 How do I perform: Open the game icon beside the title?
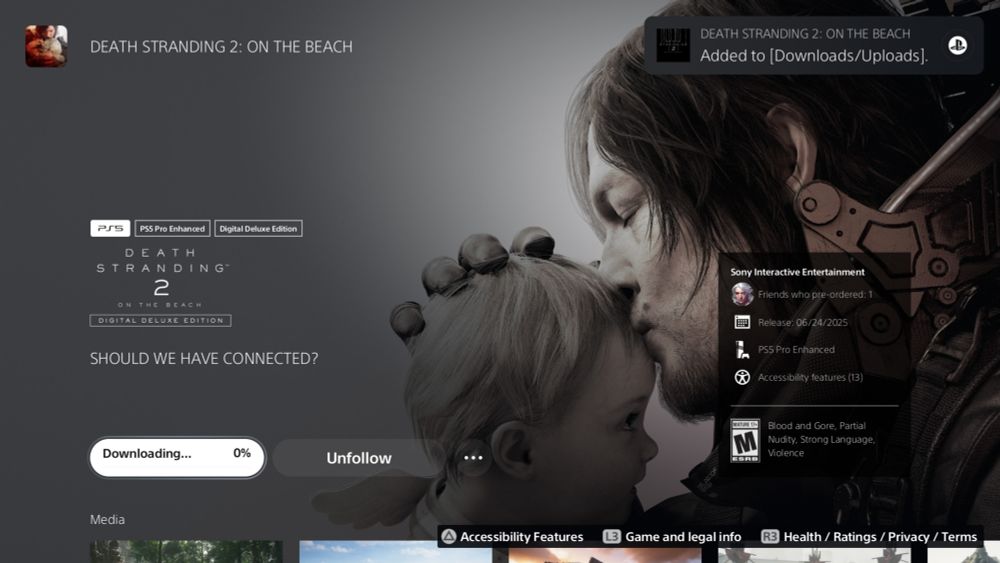click(x=46, y=46)
